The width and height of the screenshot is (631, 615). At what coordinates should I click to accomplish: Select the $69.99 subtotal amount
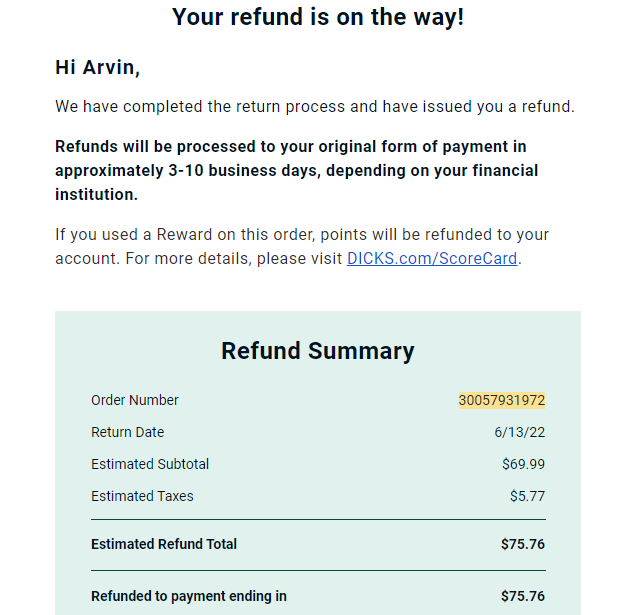tap(523, 464)
